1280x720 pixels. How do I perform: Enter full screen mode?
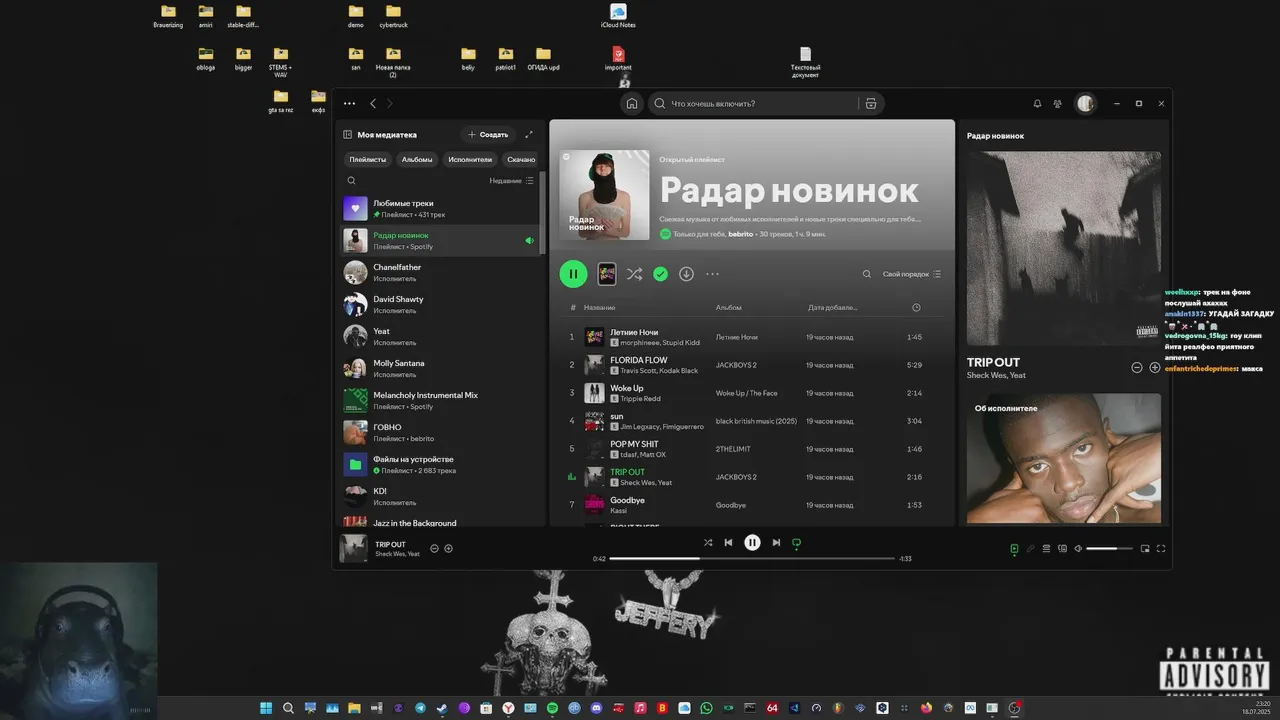tap(1161, 548)
